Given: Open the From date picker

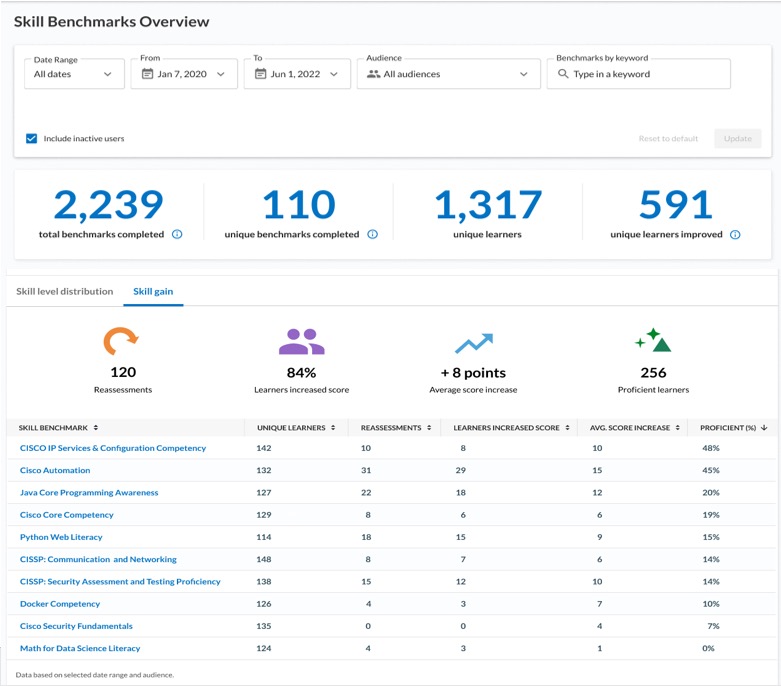Looking at the screenshot, I should pos(184,74).
